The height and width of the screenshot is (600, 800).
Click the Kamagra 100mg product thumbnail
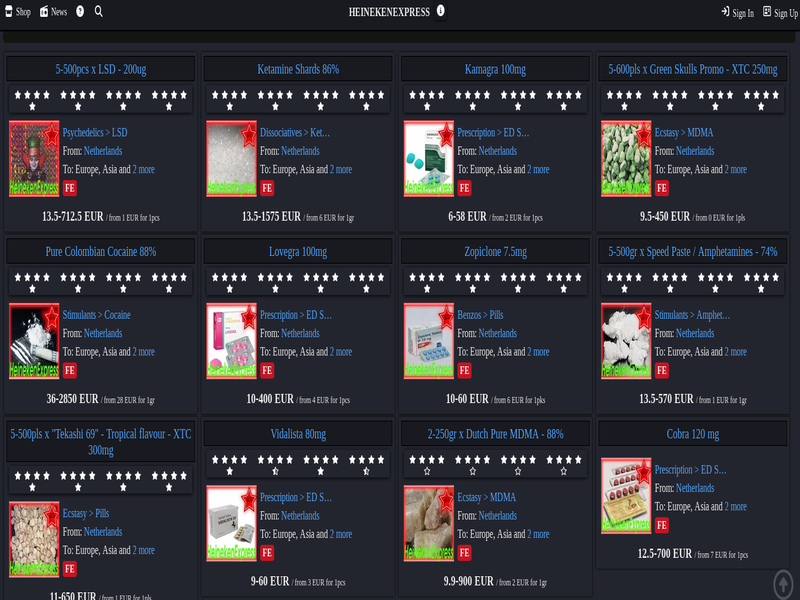click(429, 159)
